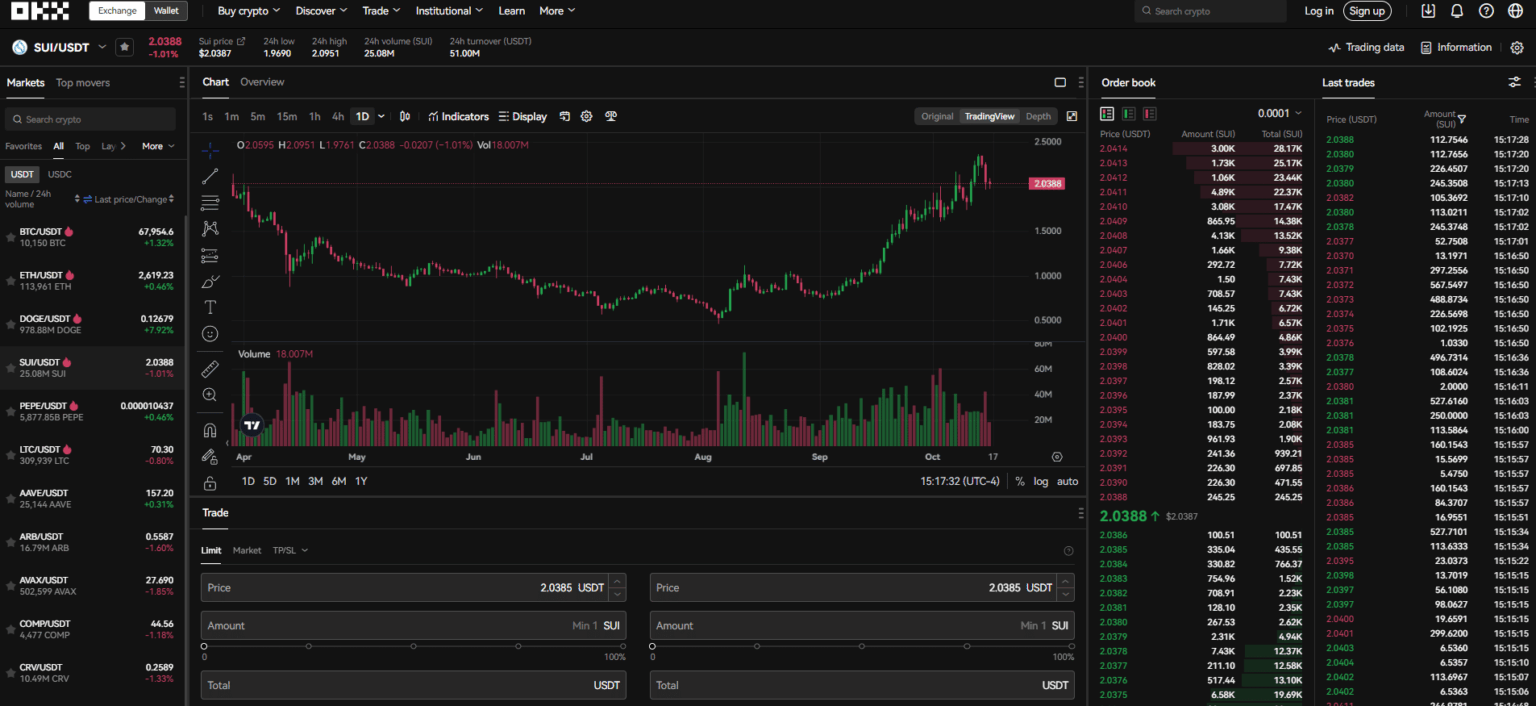Show only buy orders in order book
This screenshot has height=706, width=1536.
pos(1128,114)
